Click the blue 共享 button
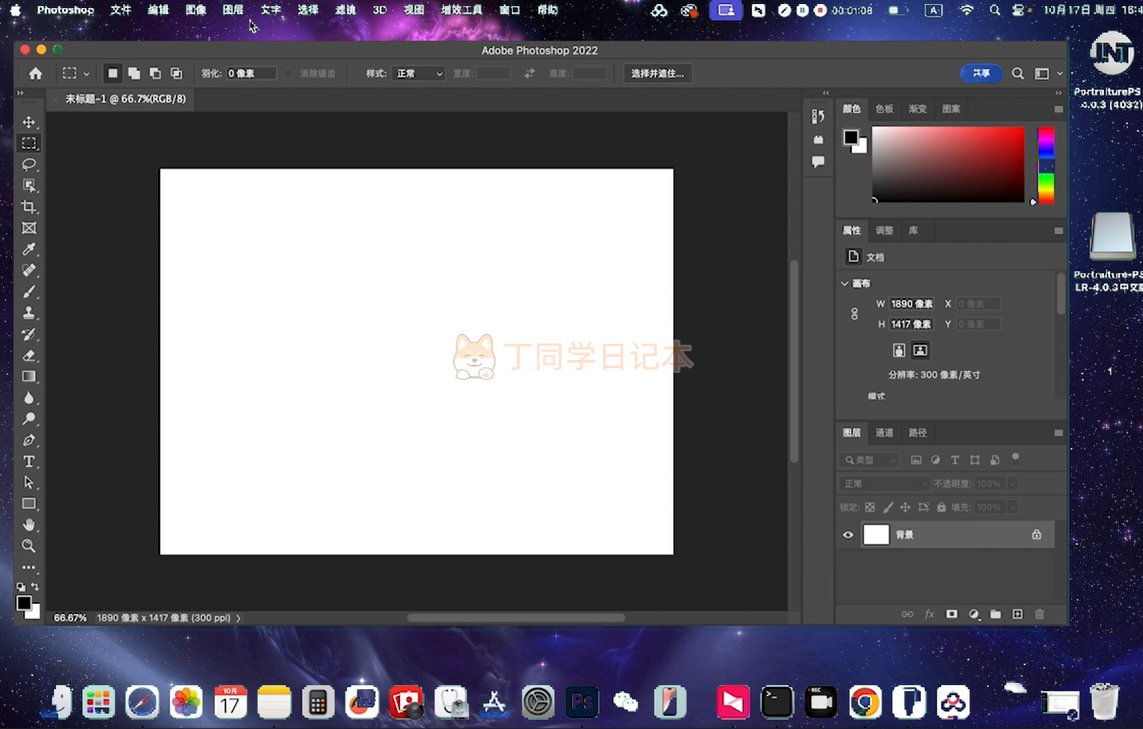The height and width of the screenshot is (729, 1143). pos(981,74)
